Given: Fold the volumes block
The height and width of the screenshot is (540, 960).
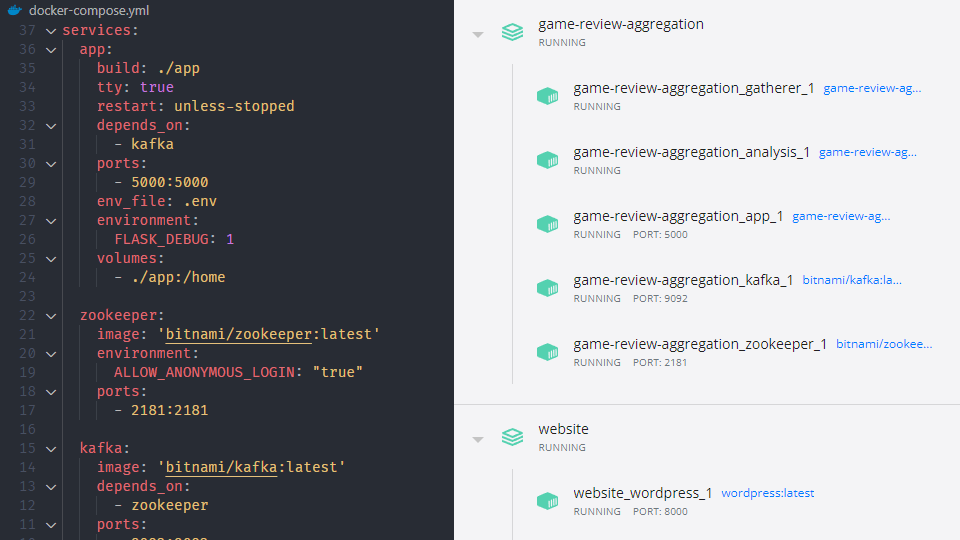Looking at the screenshot, I should pyautogui.click(x=51, y=258).
